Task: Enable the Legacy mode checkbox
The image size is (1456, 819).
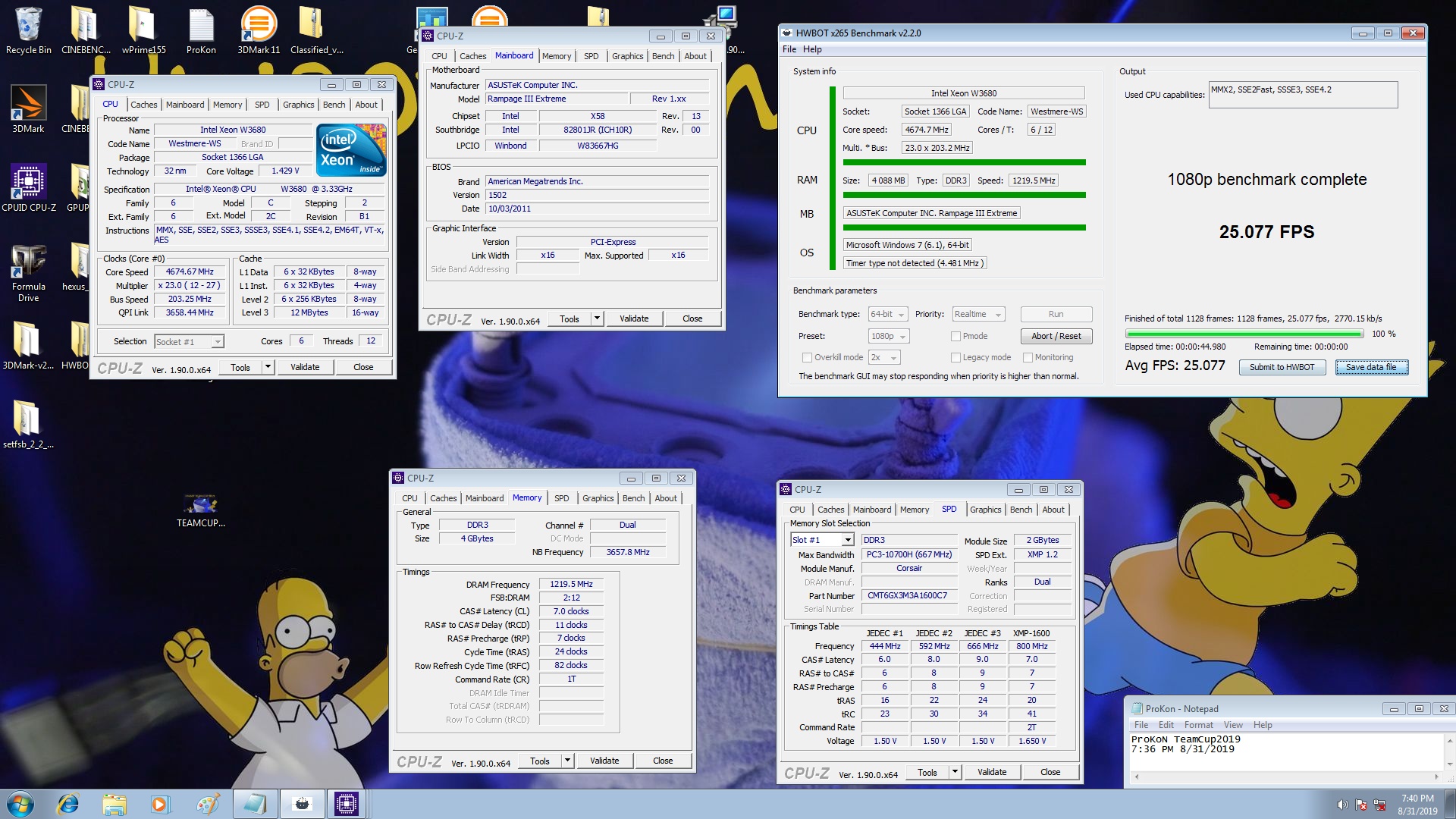Action: [955, 357]
